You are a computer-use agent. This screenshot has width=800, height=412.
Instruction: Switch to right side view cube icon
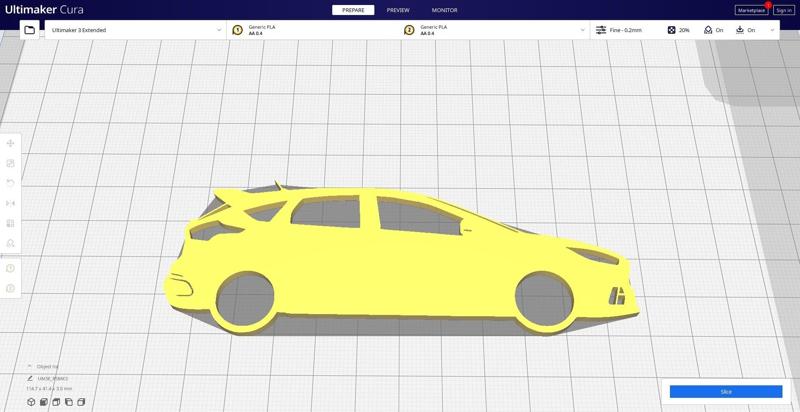point(81,402)
